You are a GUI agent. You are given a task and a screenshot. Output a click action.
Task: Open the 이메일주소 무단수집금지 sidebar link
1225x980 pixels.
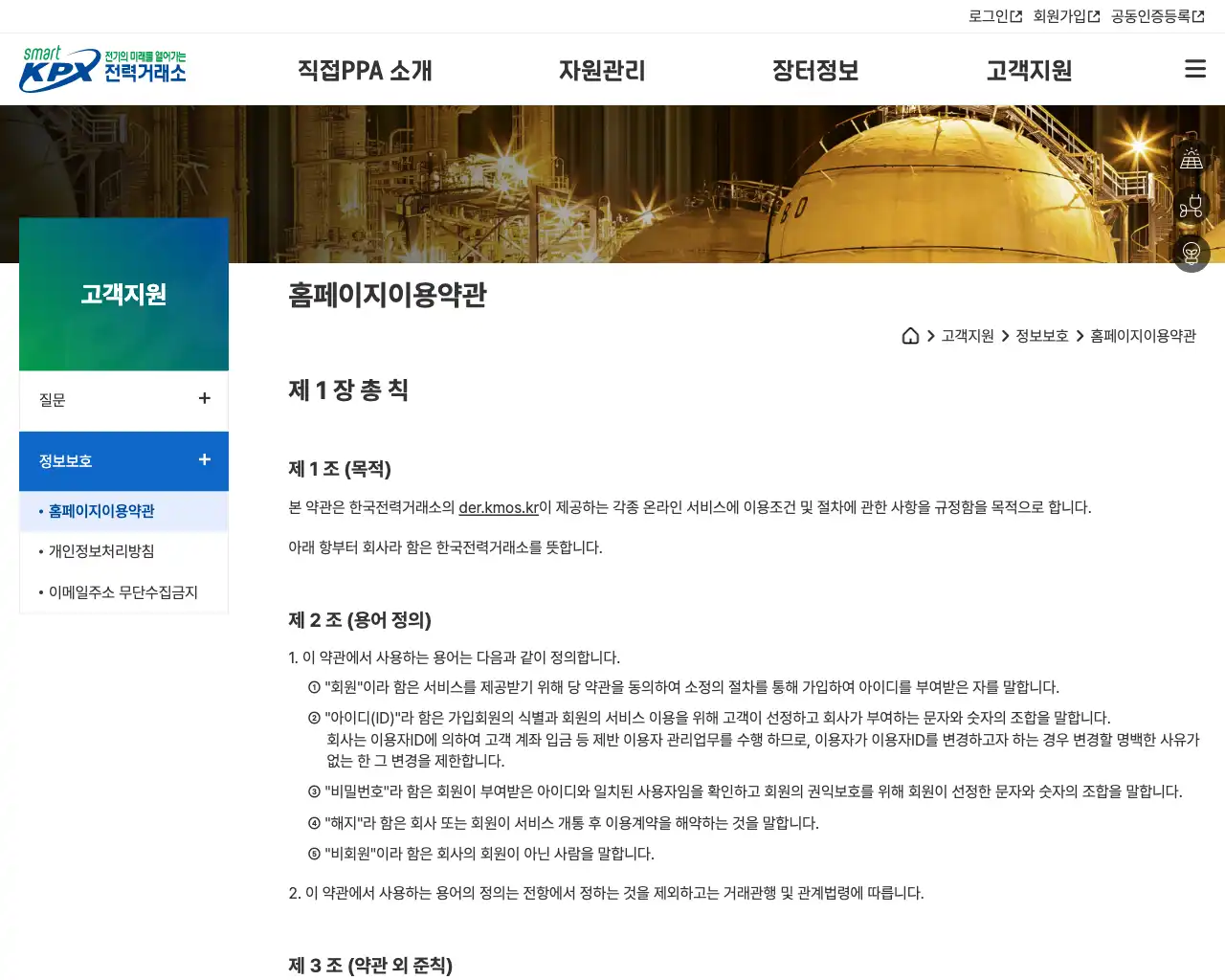click(x=122, y=591)
